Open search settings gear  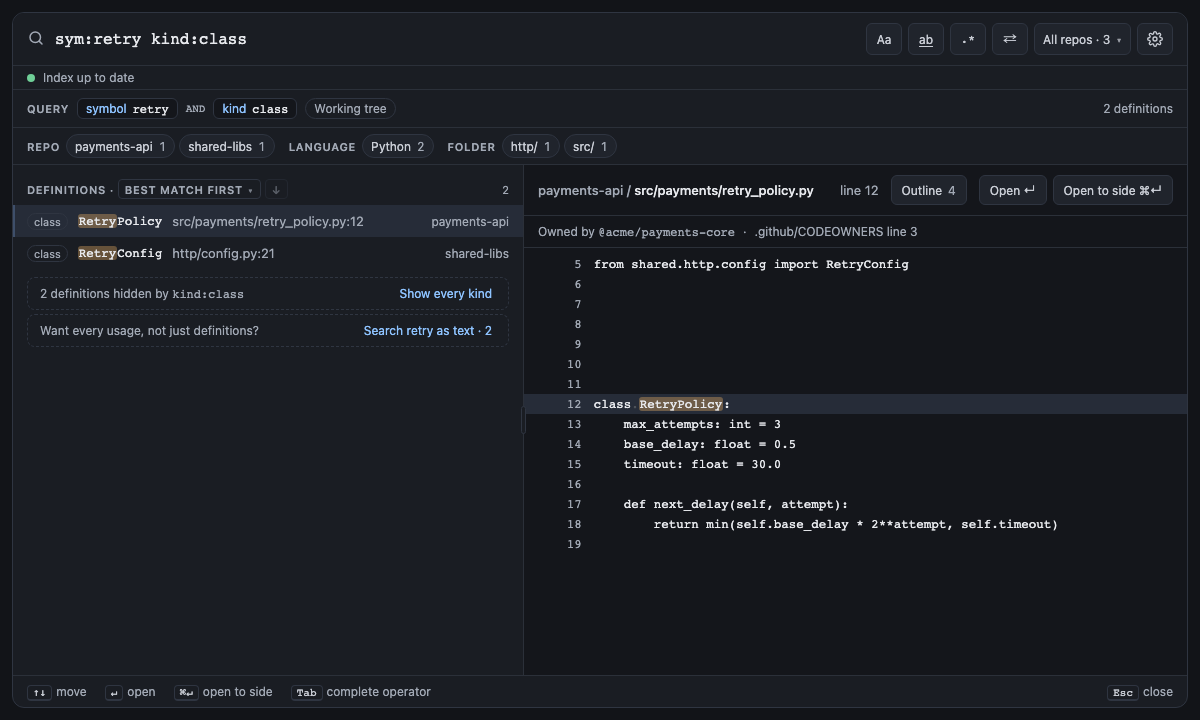click(x=1155, y=39)
